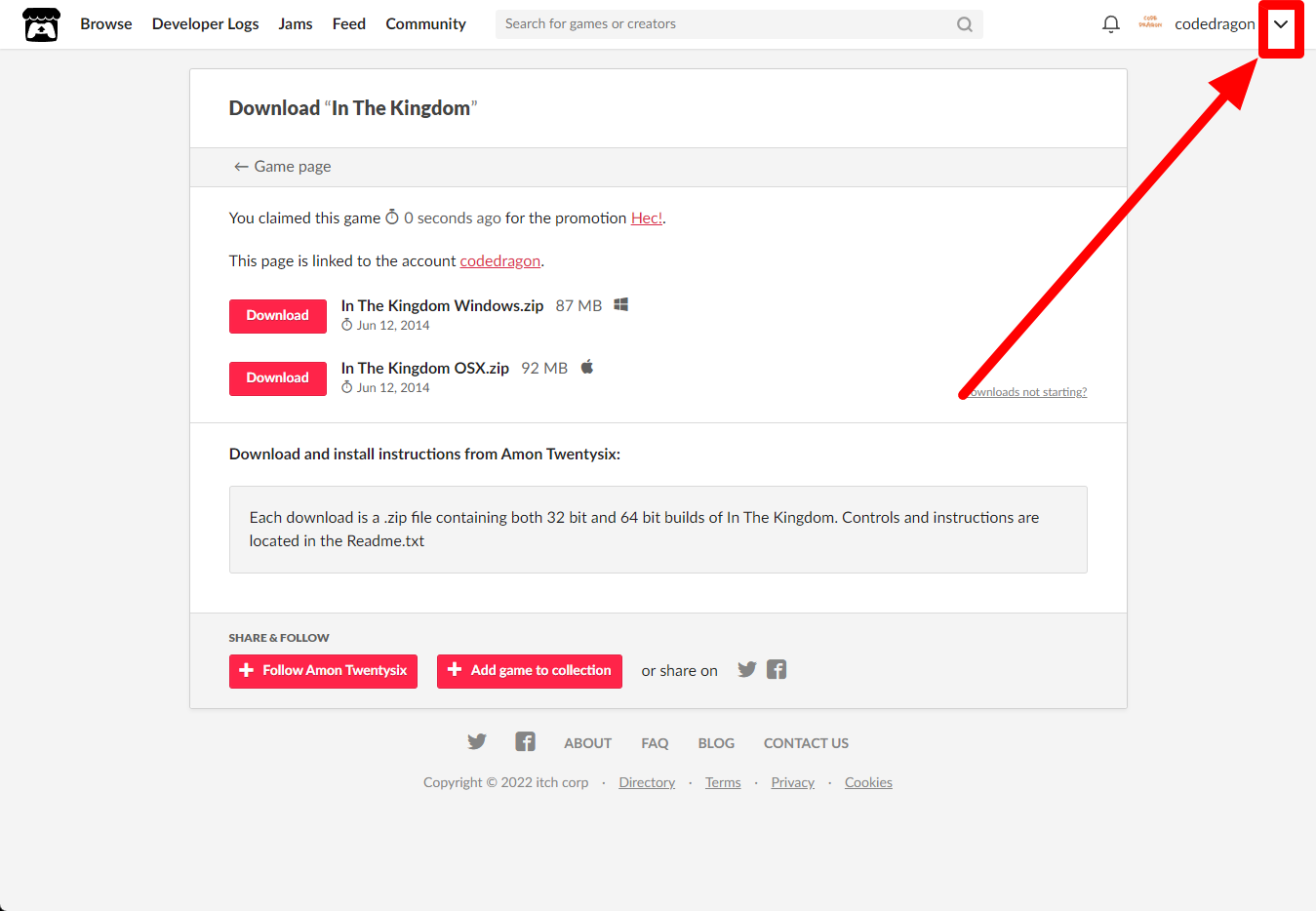This screenshot has width=1316, height=911.
Task: Go to Developer Logs
Action: click(206, 24)
